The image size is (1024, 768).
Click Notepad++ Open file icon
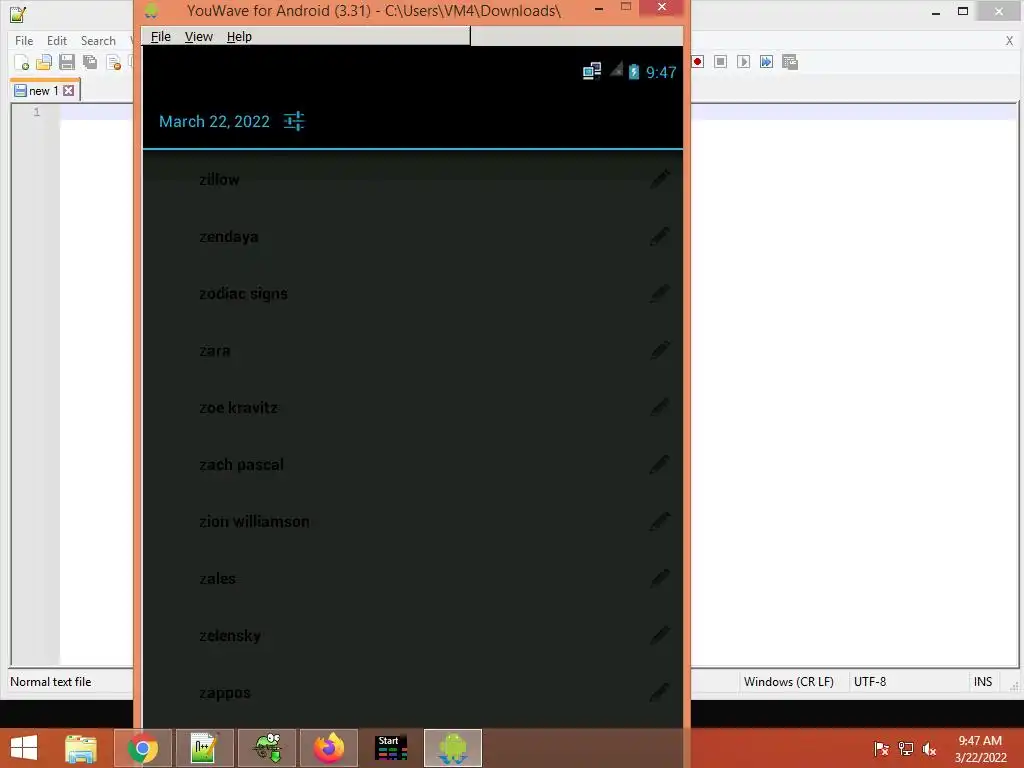point(44,62)
